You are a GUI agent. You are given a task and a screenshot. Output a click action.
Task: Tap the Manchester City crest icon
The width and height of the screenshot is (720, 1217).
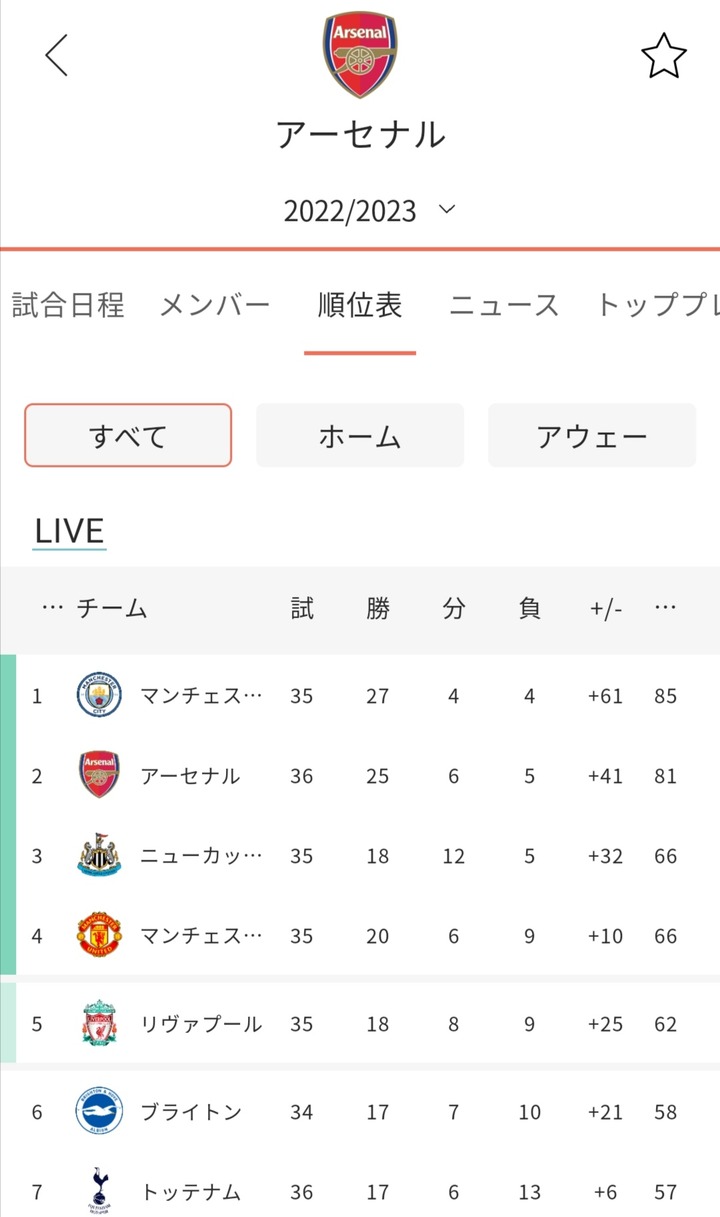coord(99,696)
